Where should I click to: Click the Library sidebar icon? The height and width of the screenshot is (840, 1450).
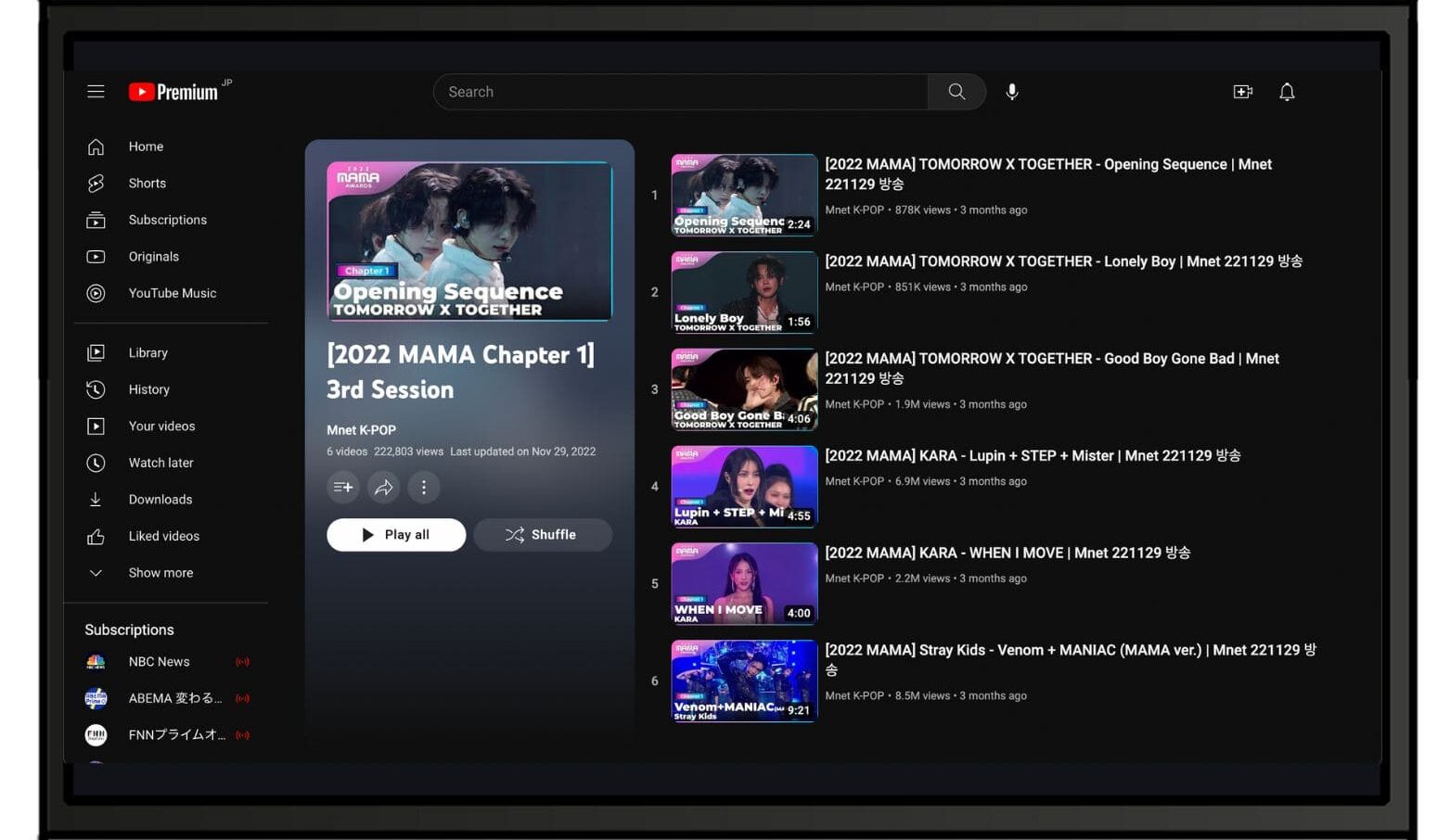[96, 352]
